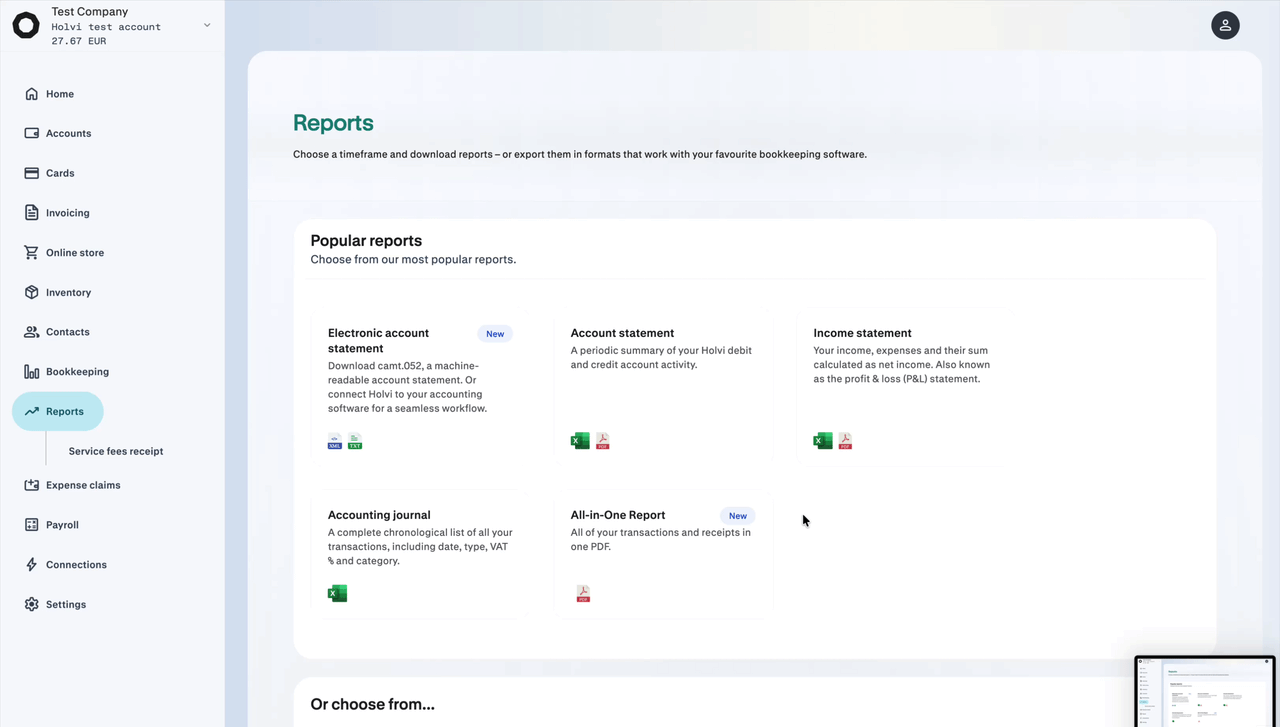The height and width of the screenshot is (727, 1280).
Task: Click the Bookkeeping bar chart icon
Action: (x=31, y=372)
